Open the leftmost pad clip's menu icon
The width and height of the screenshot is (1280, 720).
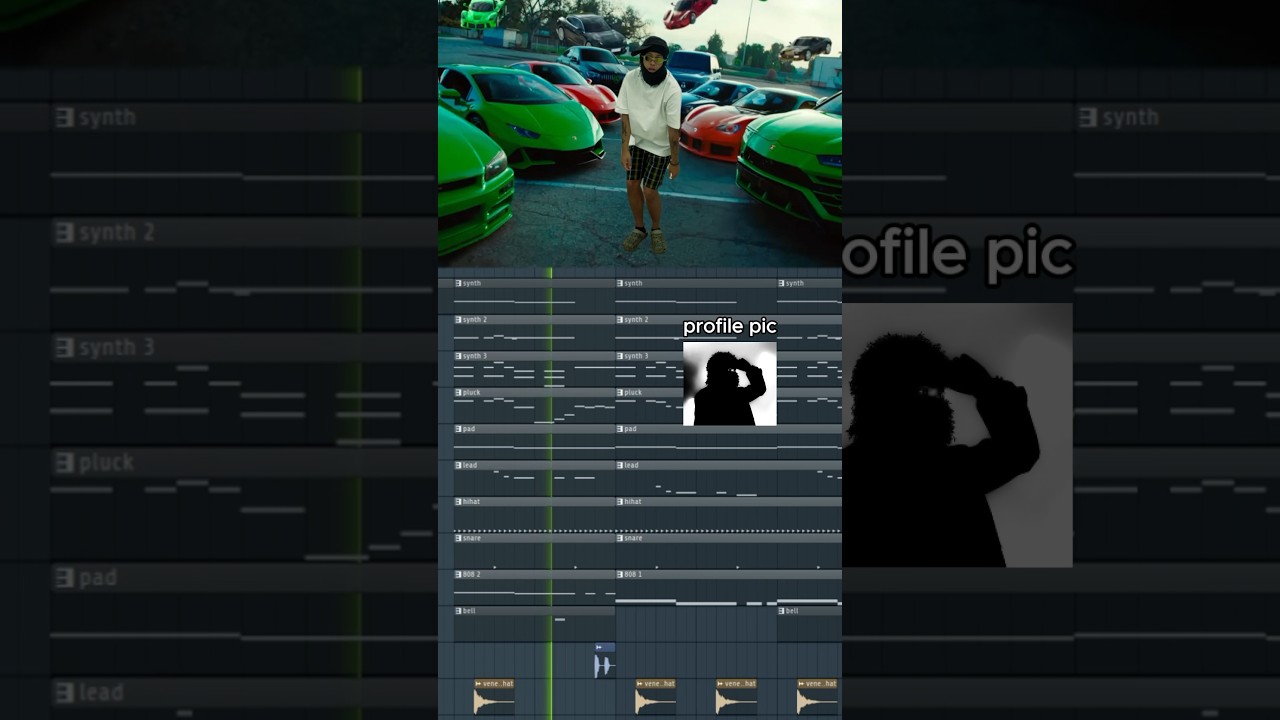tap(459, 429)
